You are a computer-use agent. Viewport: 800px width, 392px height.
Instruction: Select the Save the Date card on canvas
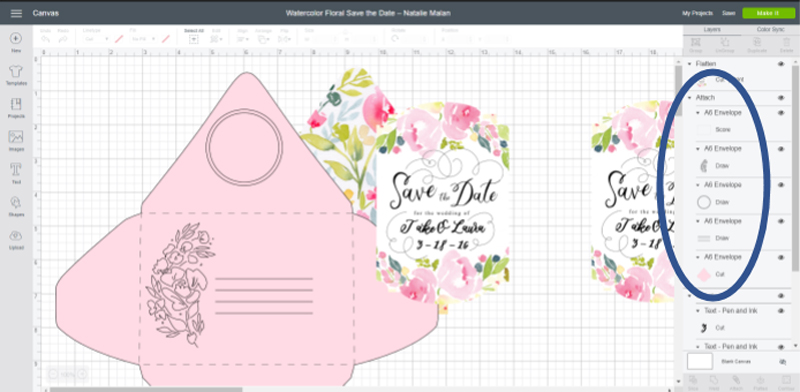(x=443, y=202)
